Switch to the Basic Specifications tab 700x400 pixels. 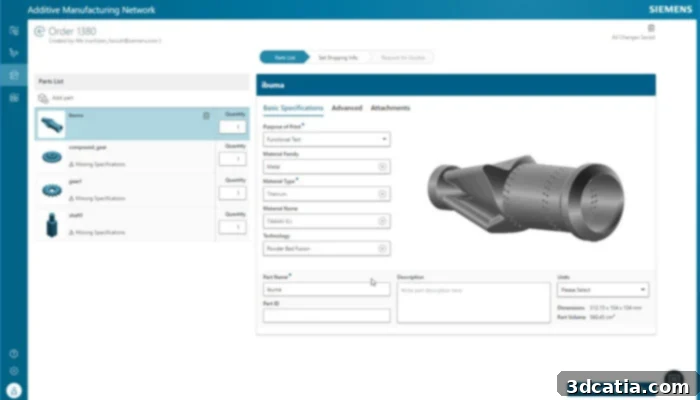point(293,108)
